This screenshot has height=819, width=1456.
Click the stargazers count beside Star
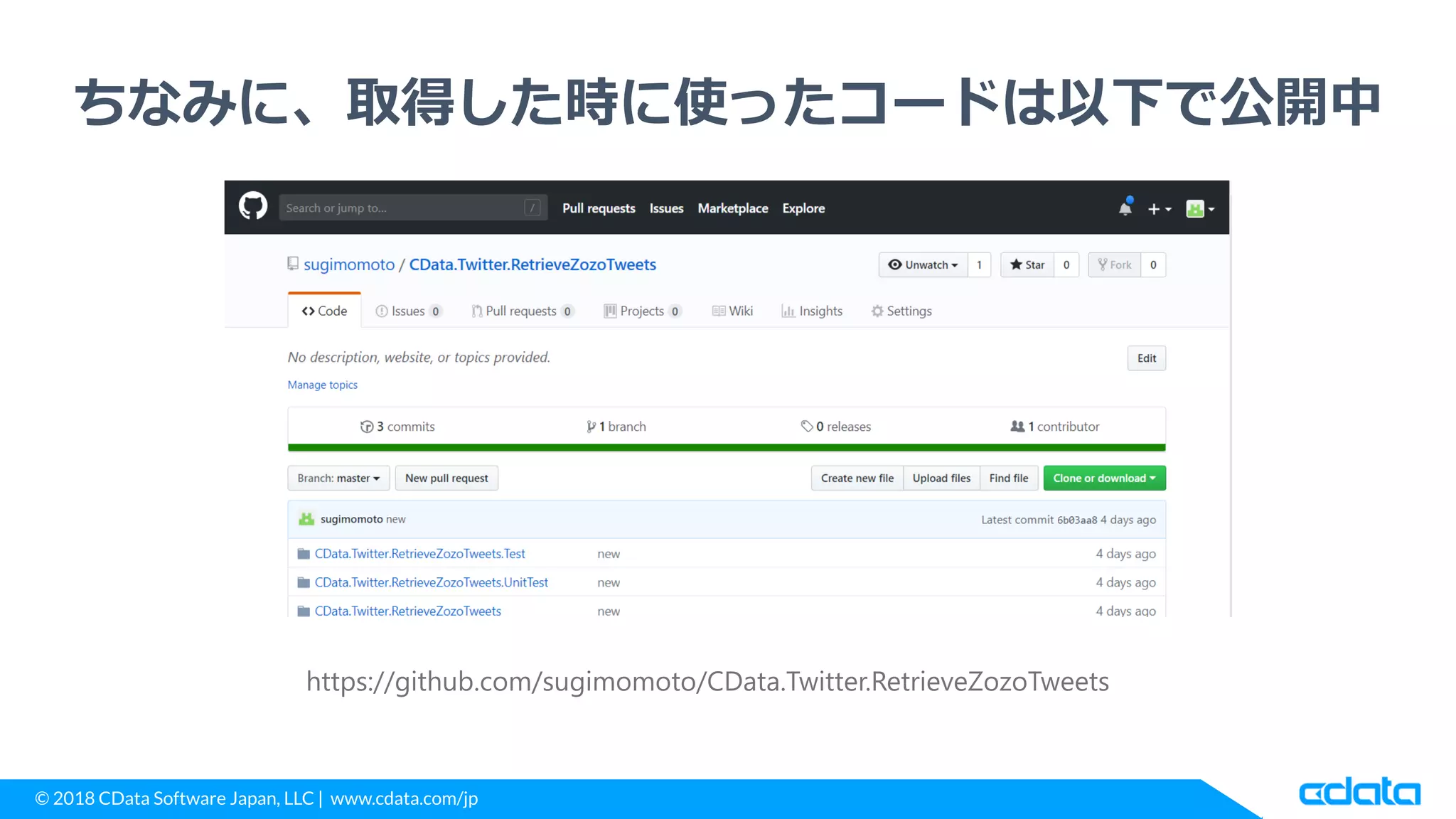tap(1066, 265)
